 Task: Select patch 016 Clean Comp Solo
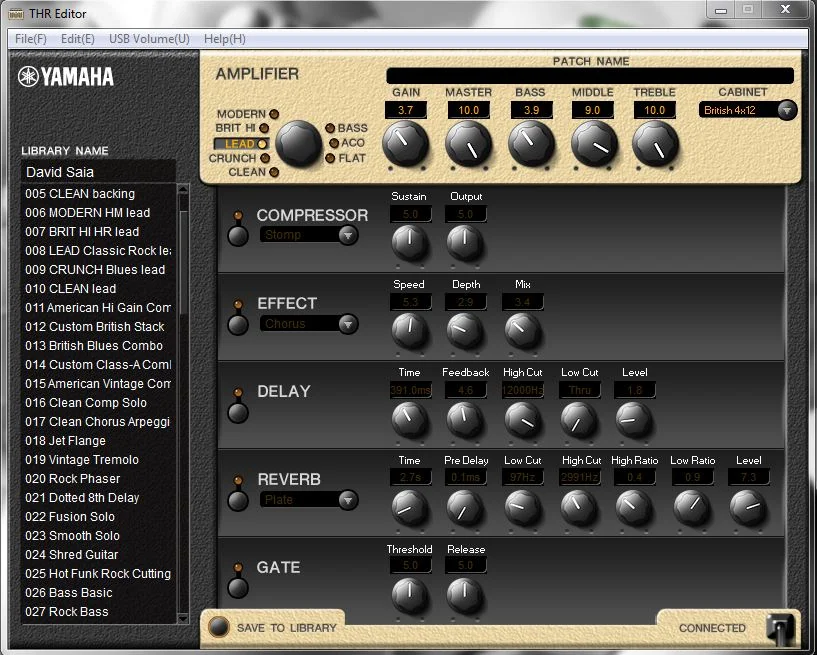tap(98, 402)
